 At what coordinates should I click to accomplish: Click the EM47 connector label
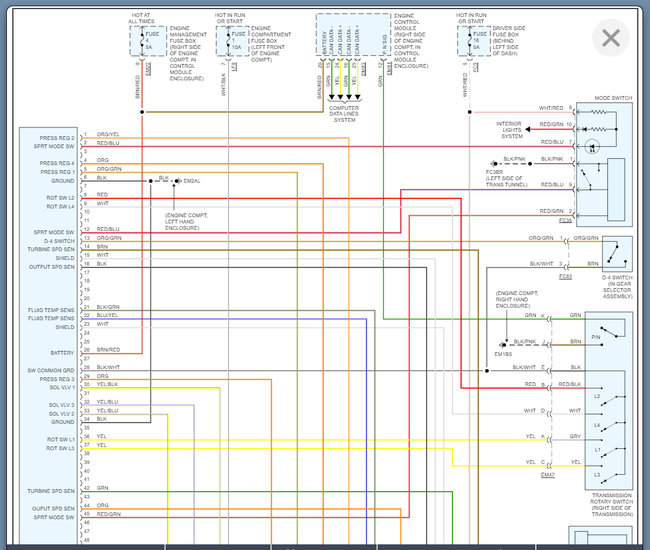(x=548, y=475)
